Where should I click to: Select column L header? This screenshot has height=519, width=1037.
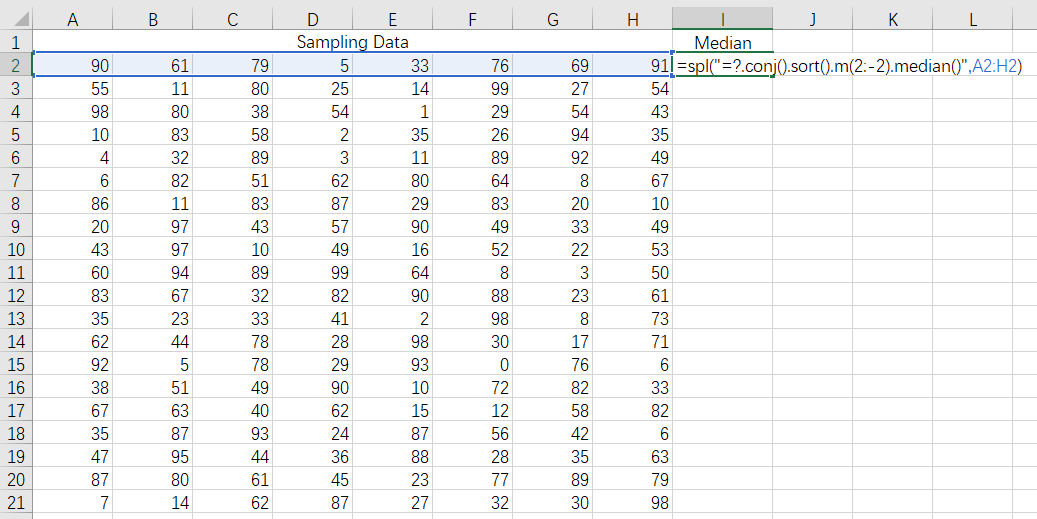click(972, 19)
